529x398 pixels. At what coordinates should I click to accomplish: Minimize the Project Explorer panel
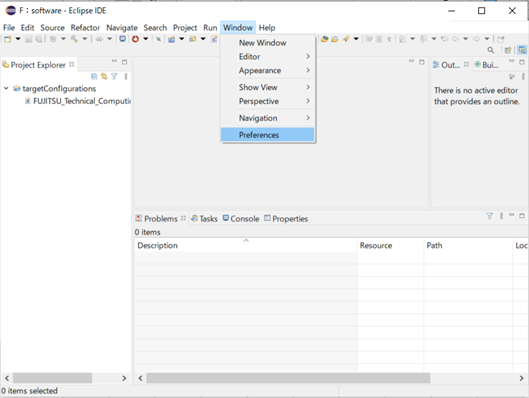tap(114, 61)
